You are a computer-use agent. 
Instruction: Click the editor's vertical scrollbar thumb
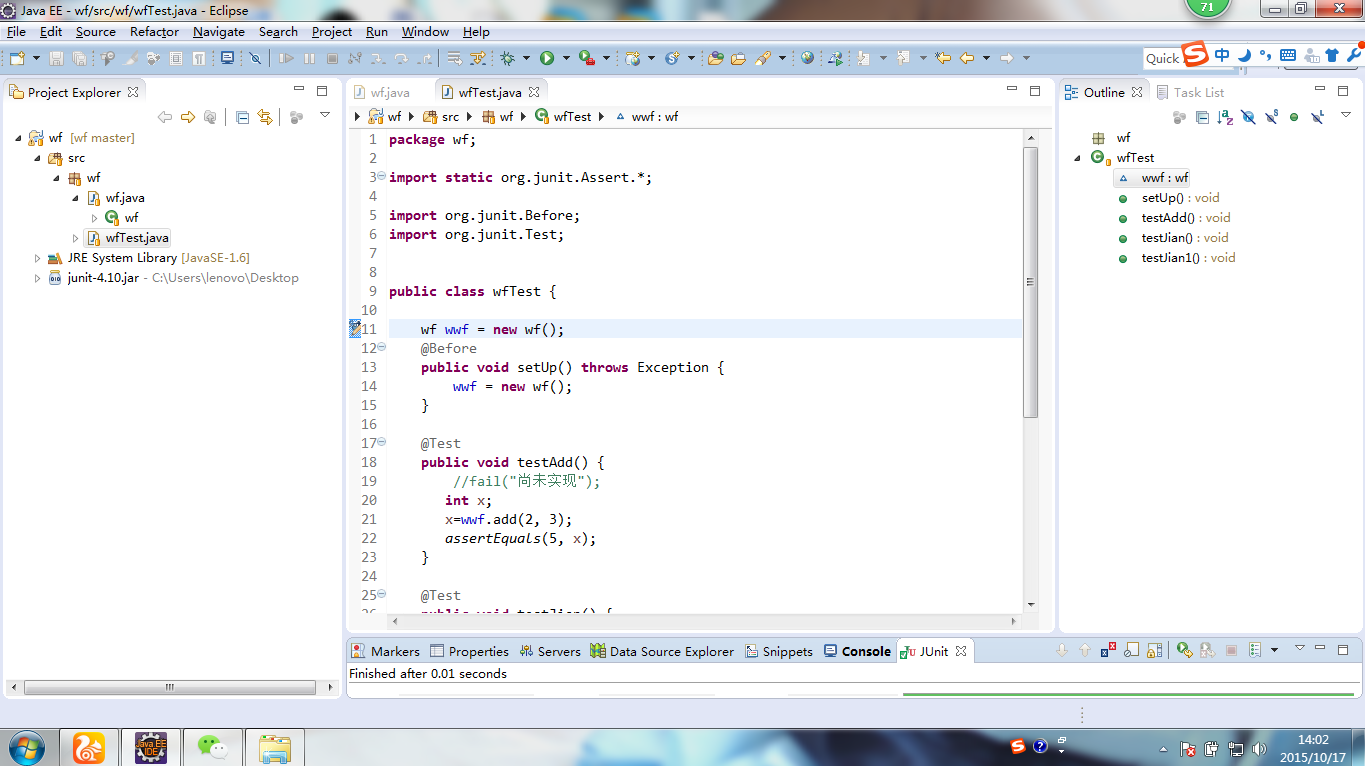1030,282
